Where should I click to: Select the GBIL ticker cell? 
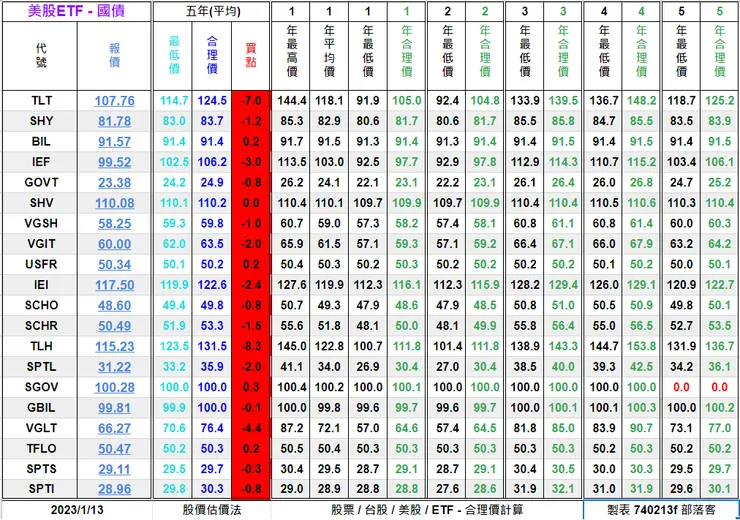click(x=41, y=407)
